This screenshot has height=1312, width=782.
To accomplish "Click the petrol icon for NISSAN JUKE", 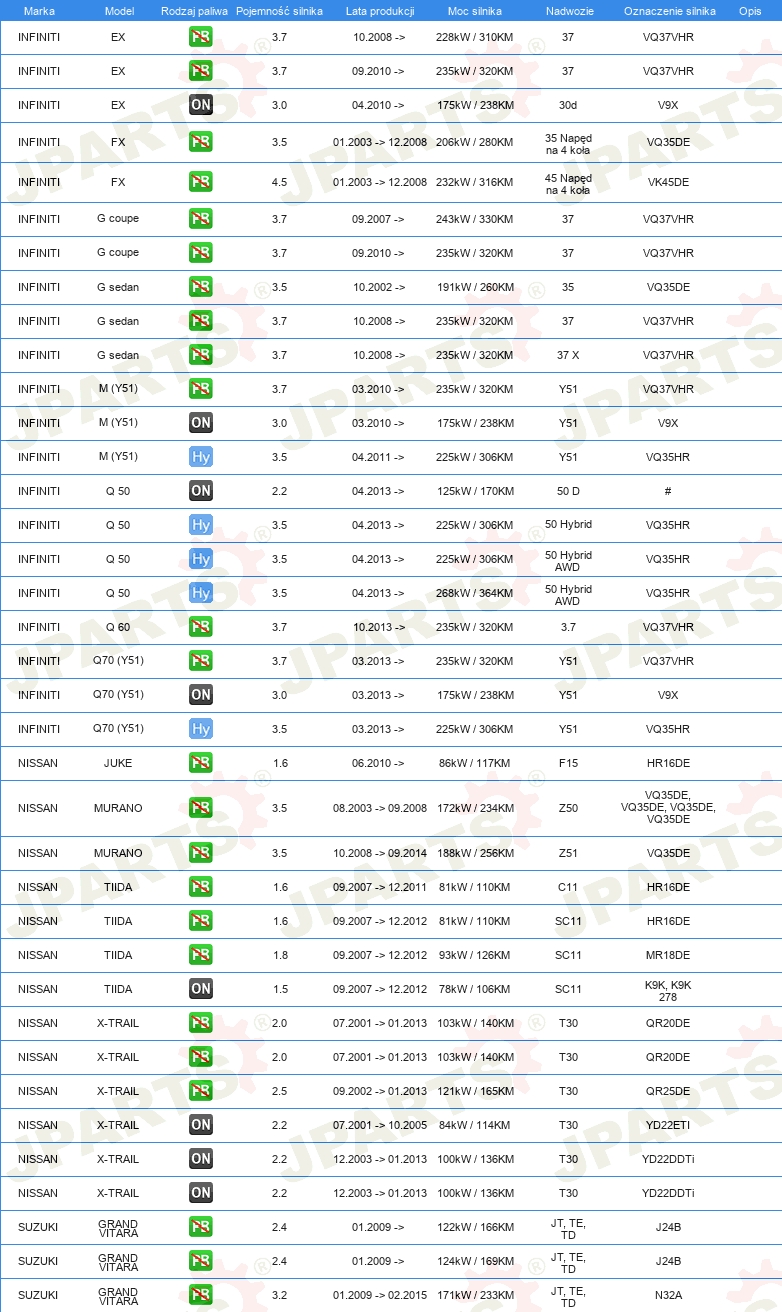I will [x=201, y=763].
